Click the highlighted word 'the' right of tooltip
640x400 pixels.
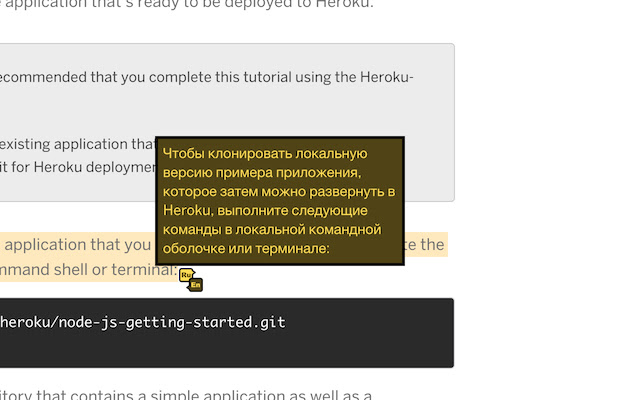pyautogui.click(x=432, y=244)
